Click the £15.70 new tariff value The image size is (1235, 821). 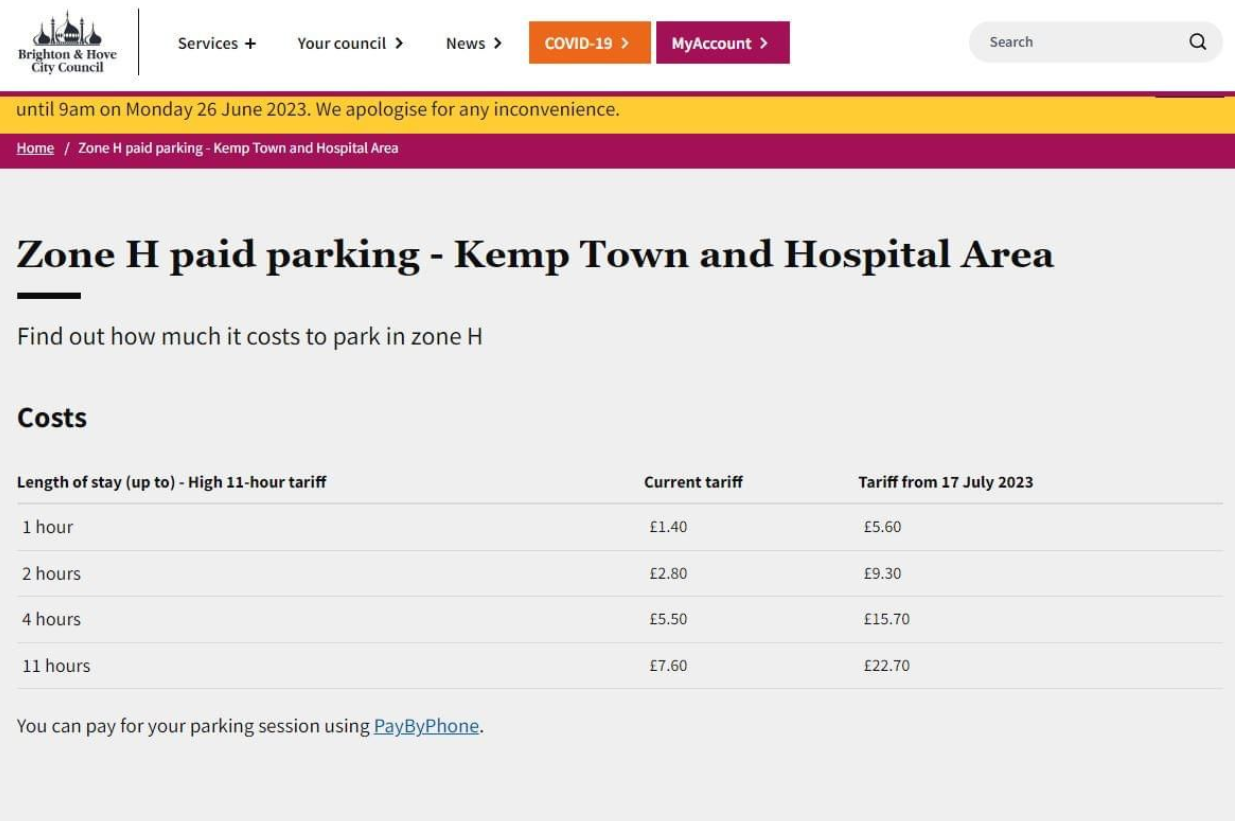click(887, 619)
